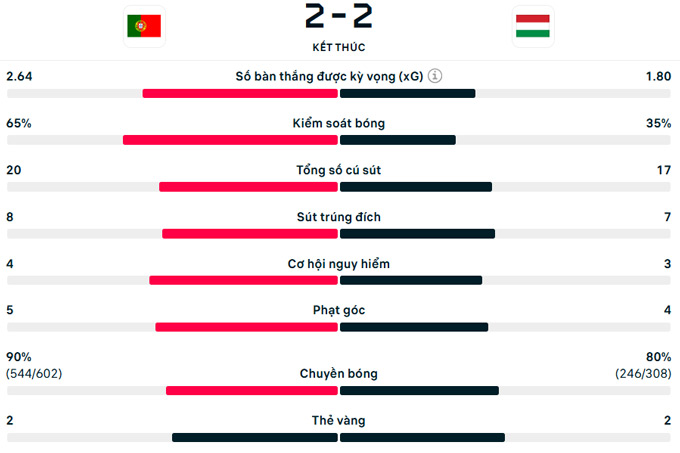
Task: Select the KẾT THÚC match status label
Action: click(x=338, y=47)
